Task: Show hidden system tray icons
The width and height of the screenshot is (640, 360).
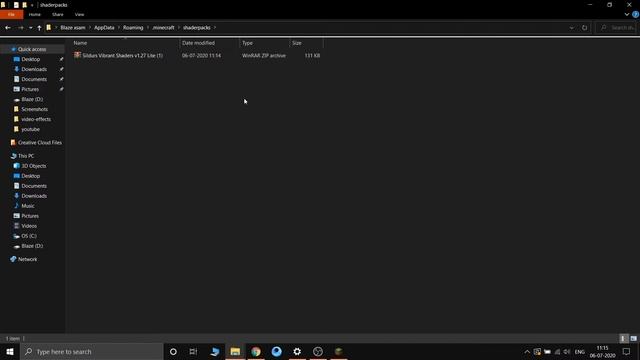Action: pos(527,352)
